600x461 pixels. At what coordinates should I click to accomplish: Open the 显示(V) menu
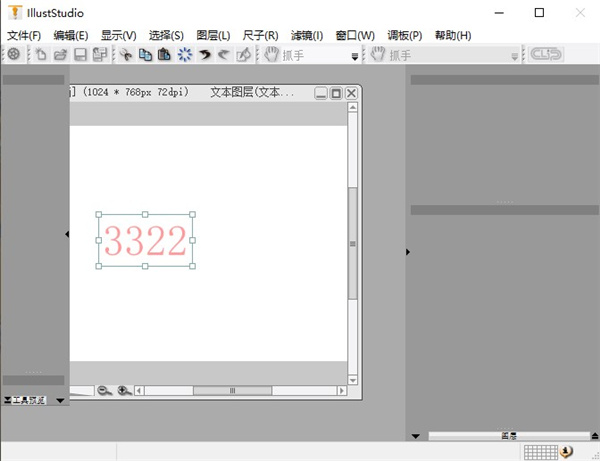click(x=119, y=36)
